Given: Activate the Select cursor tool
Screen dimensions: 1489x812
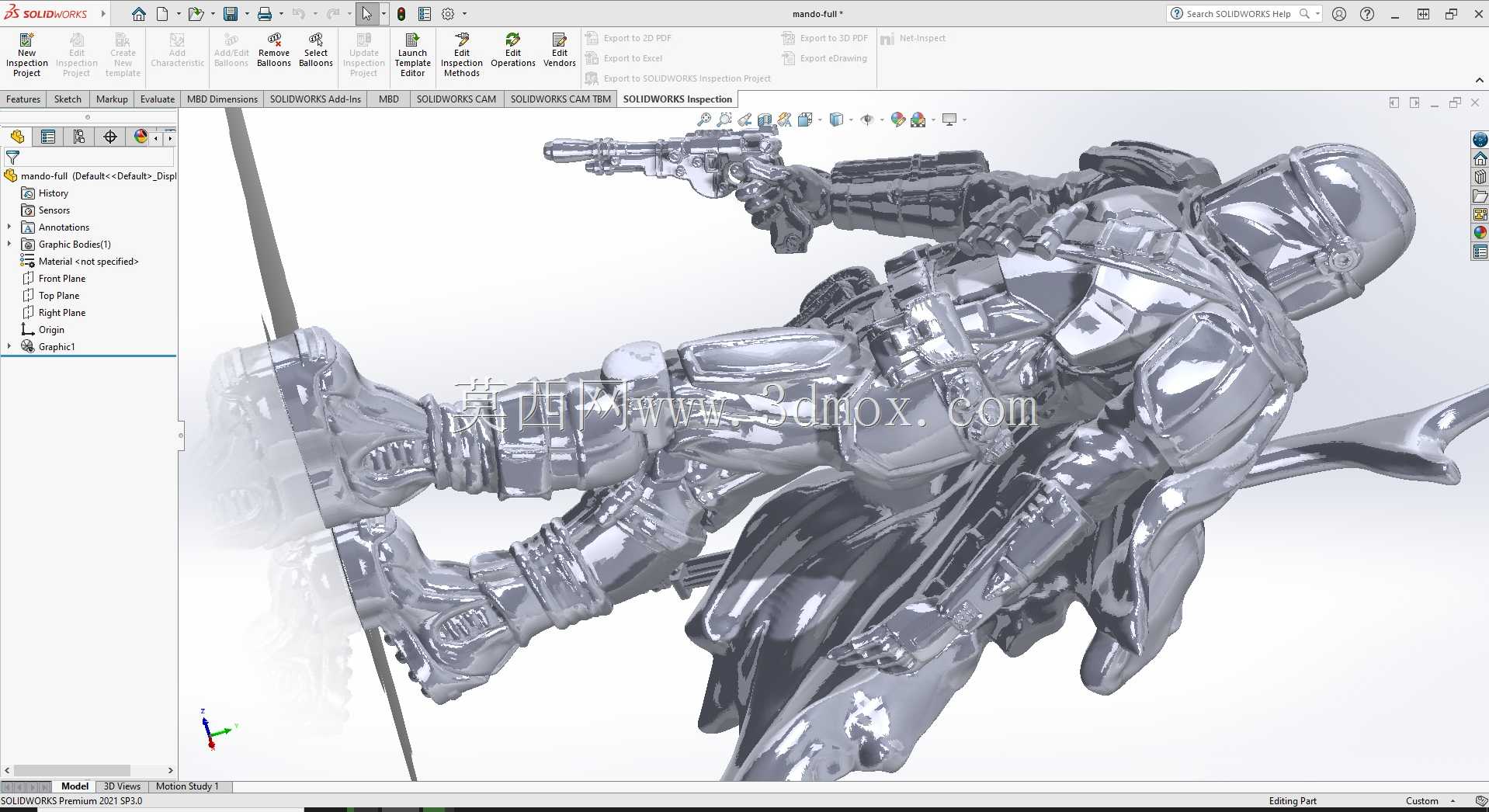Looking at the screenshot, I should click(x=366, y=14).
